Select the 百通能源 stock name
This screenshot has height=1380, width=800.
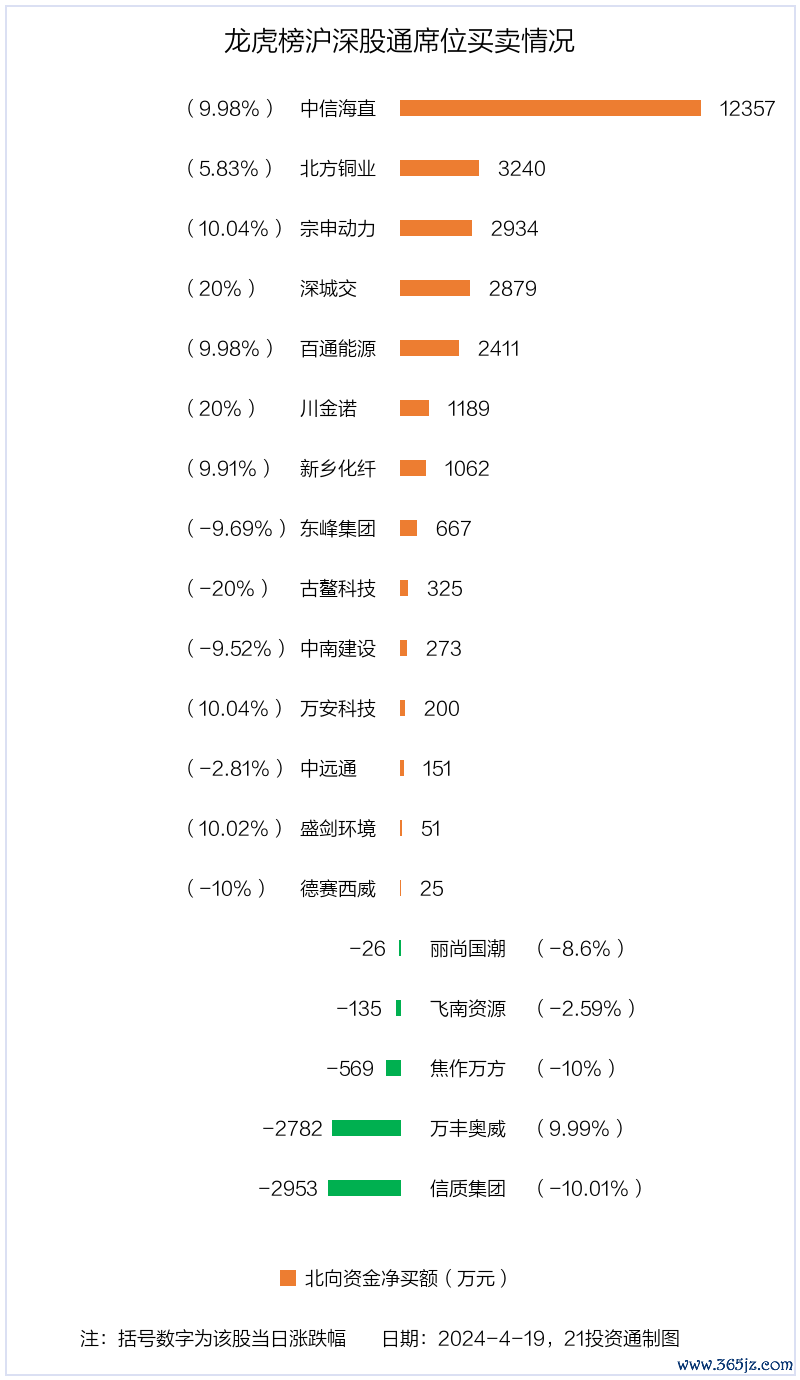pos(338,348)
